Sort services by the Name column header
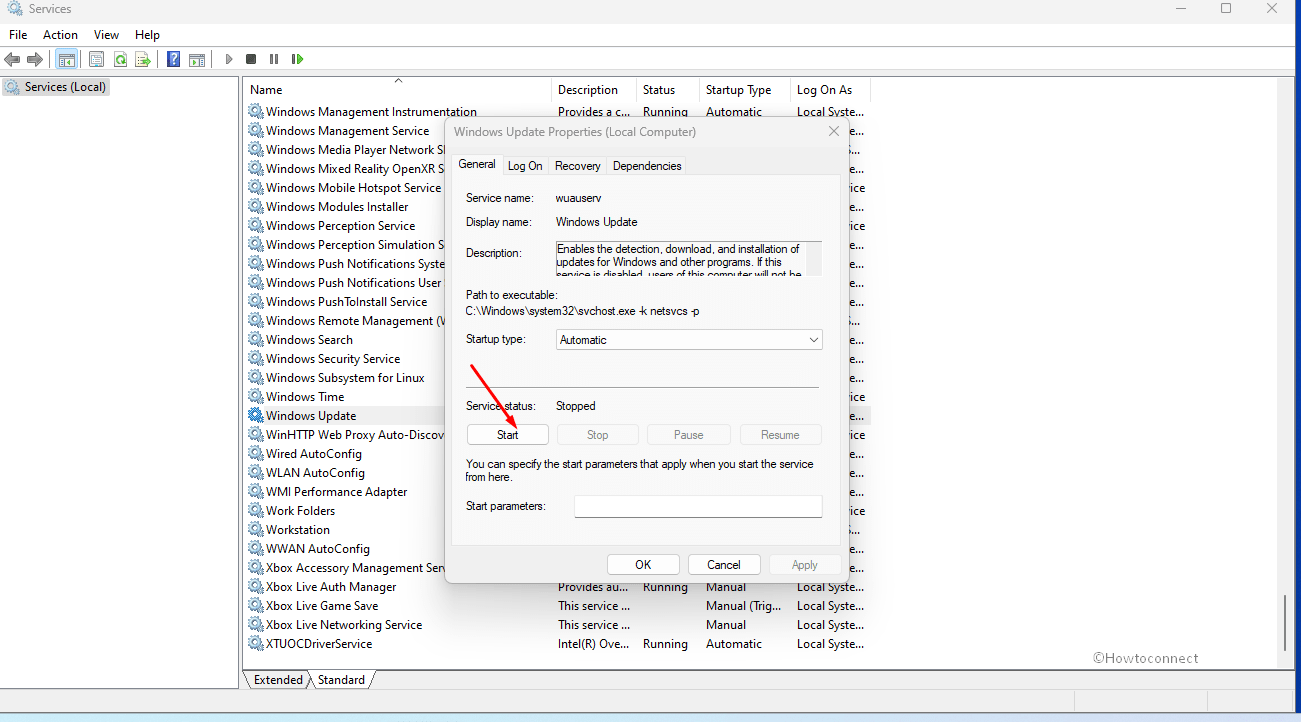 point(398,89)
